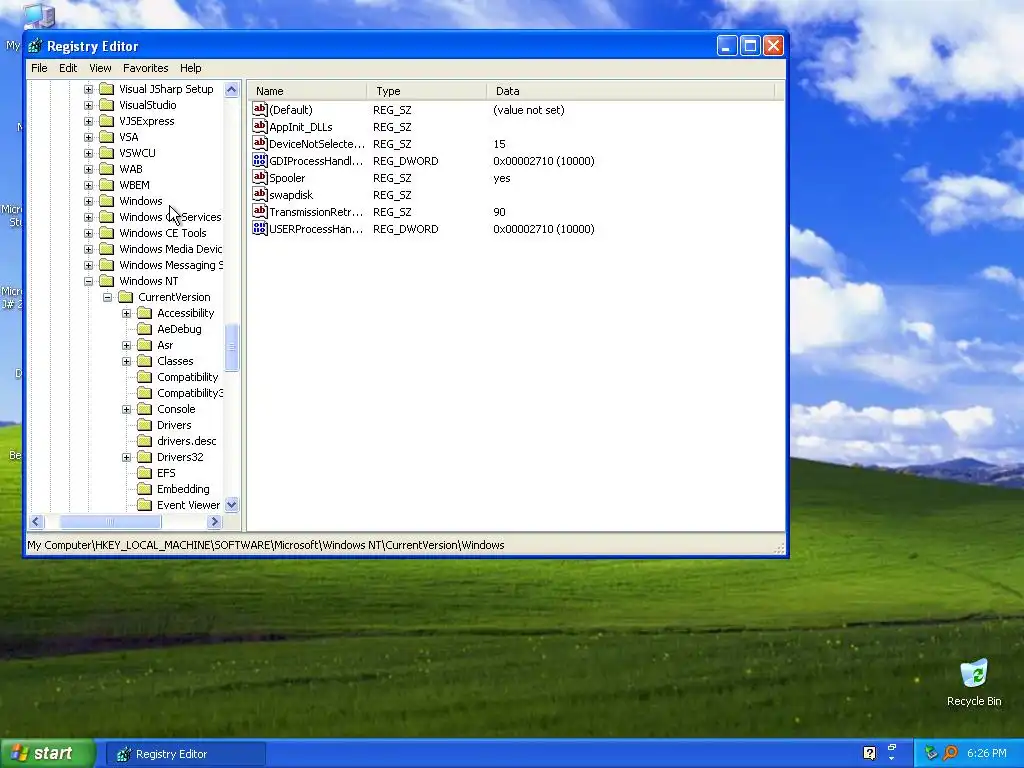Click the WBEM folder icon
Viewport: 1024px width, 768px height.
pyautogui.click(x=106, y=185)
